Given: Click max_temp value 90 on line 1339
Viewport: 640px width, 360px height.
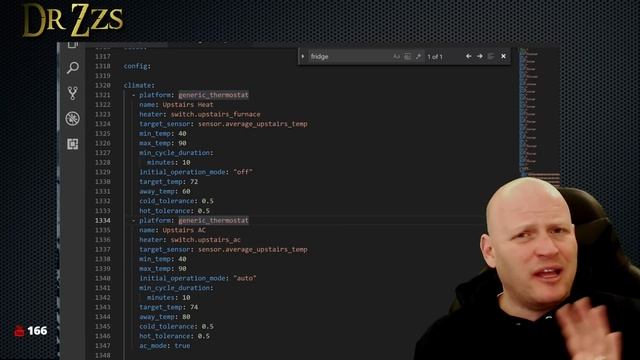Looking at the screenshot, I should coord(182,269).
